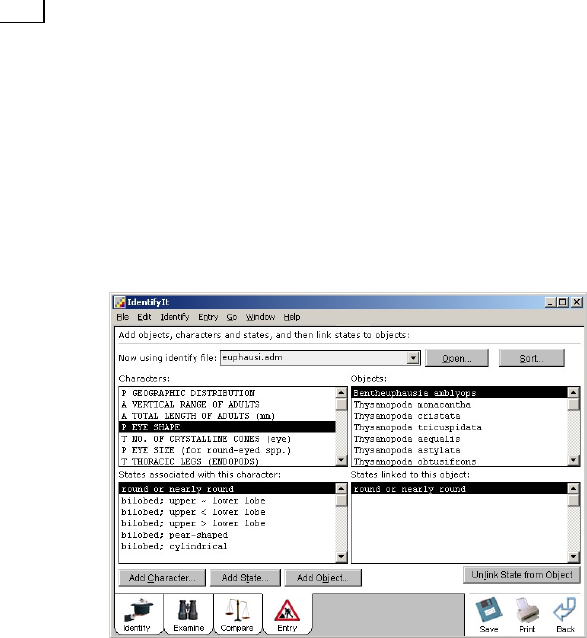Click the Open... button

[456, 358]
